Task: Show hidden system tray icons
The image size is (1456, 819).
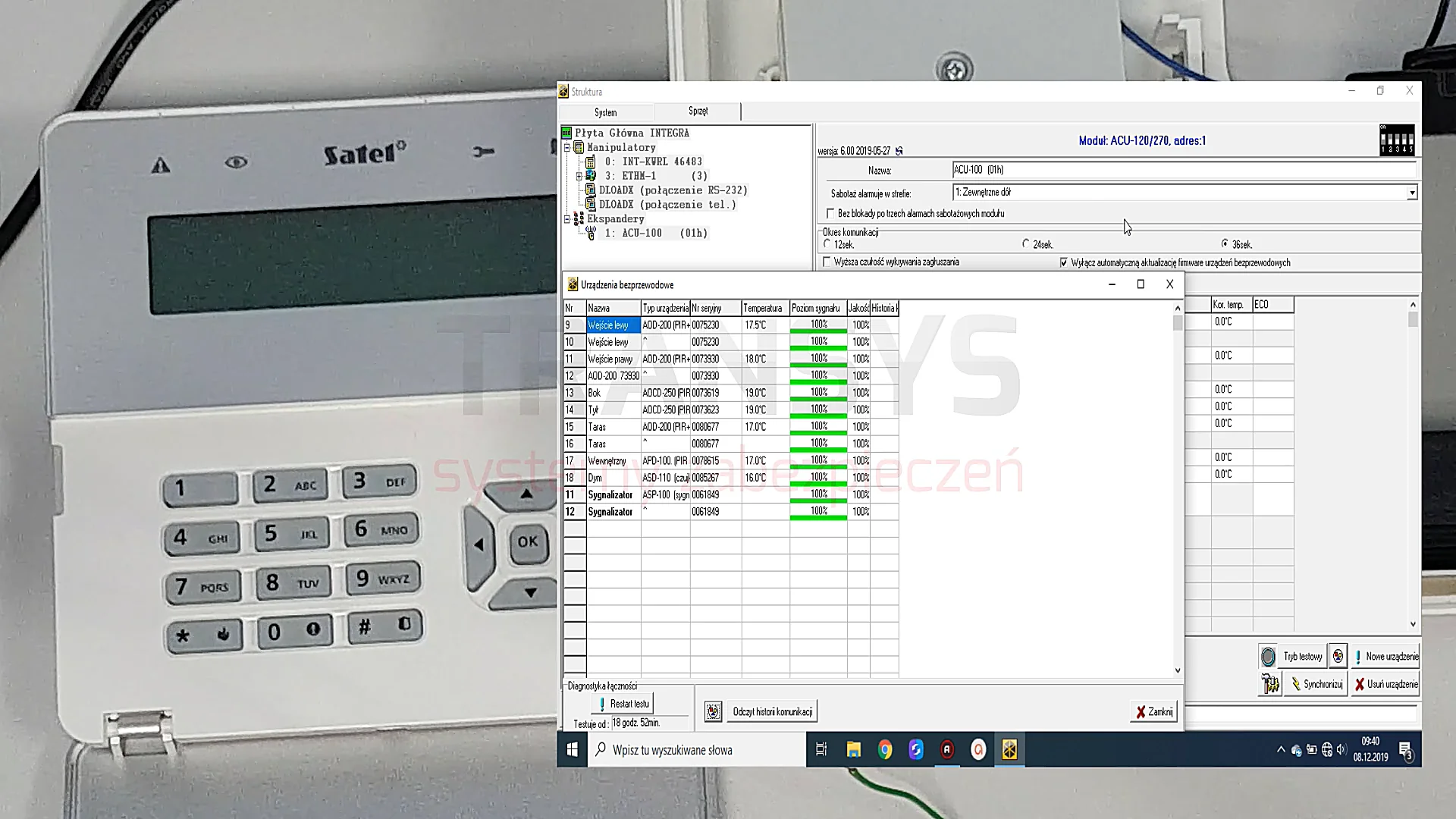Action: tap(1281, 750)
